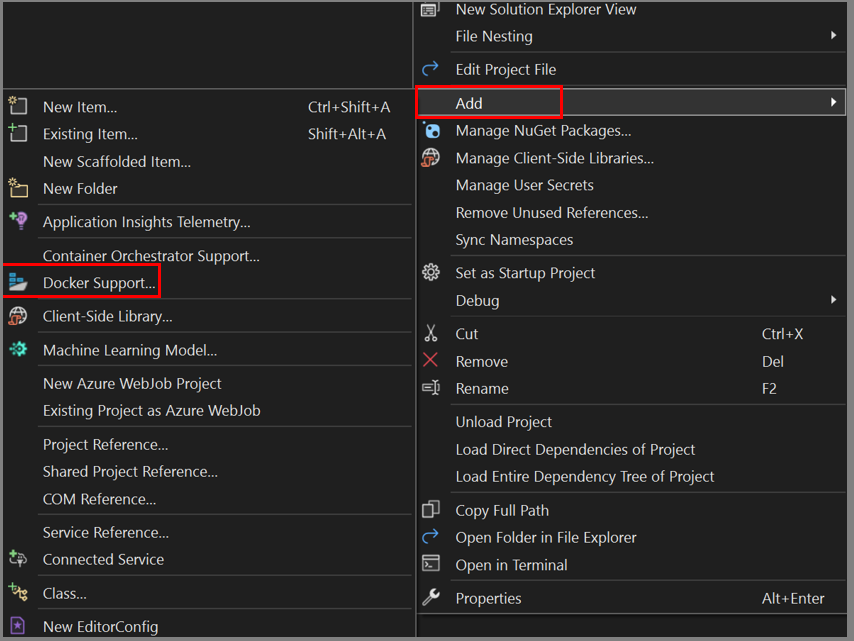Select the Connected Service plug icon

(x=18, y=560)
